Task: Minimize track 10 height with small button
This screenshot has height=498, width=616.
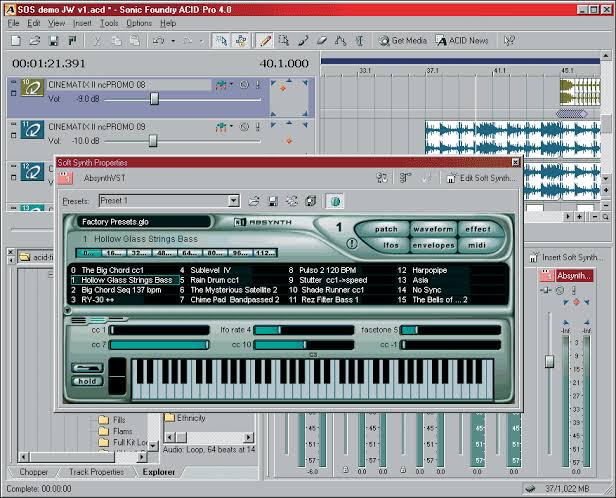Action: [13, 82]
